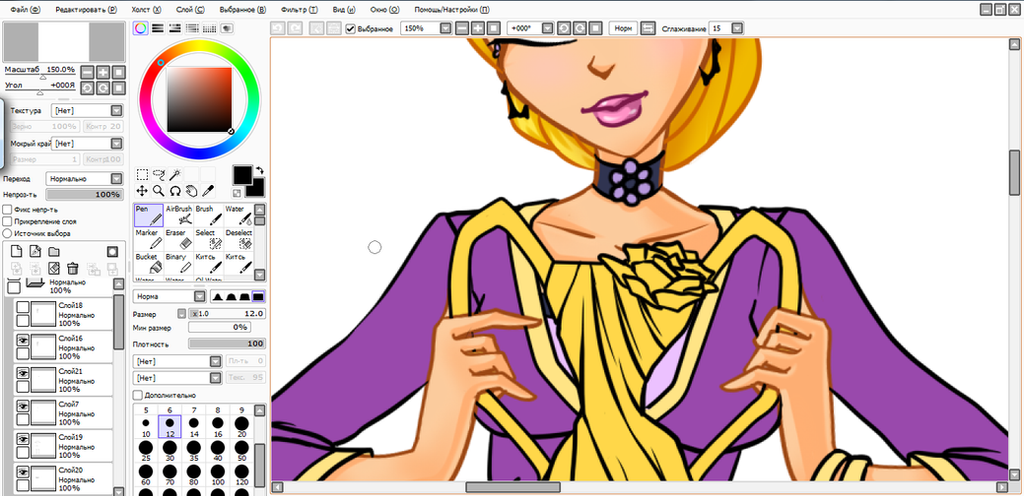This screenshot has height=496, width=1024.
Task: Open Сглаживание stabilizer dropdown
Action: tap(726, 29)
